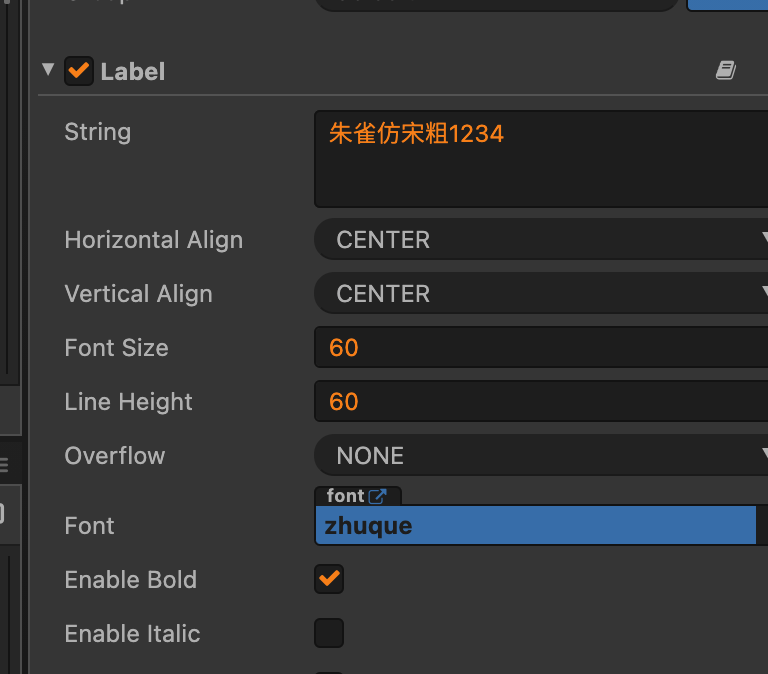
Task: Click external link icon on font tag
Action: [378, 496]
